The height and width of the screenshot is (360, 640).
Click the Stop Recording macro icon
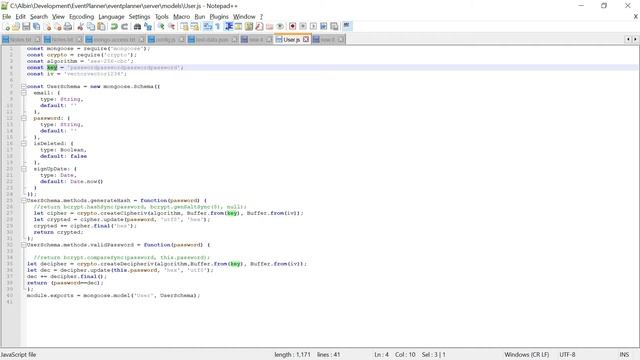point(303,27)
